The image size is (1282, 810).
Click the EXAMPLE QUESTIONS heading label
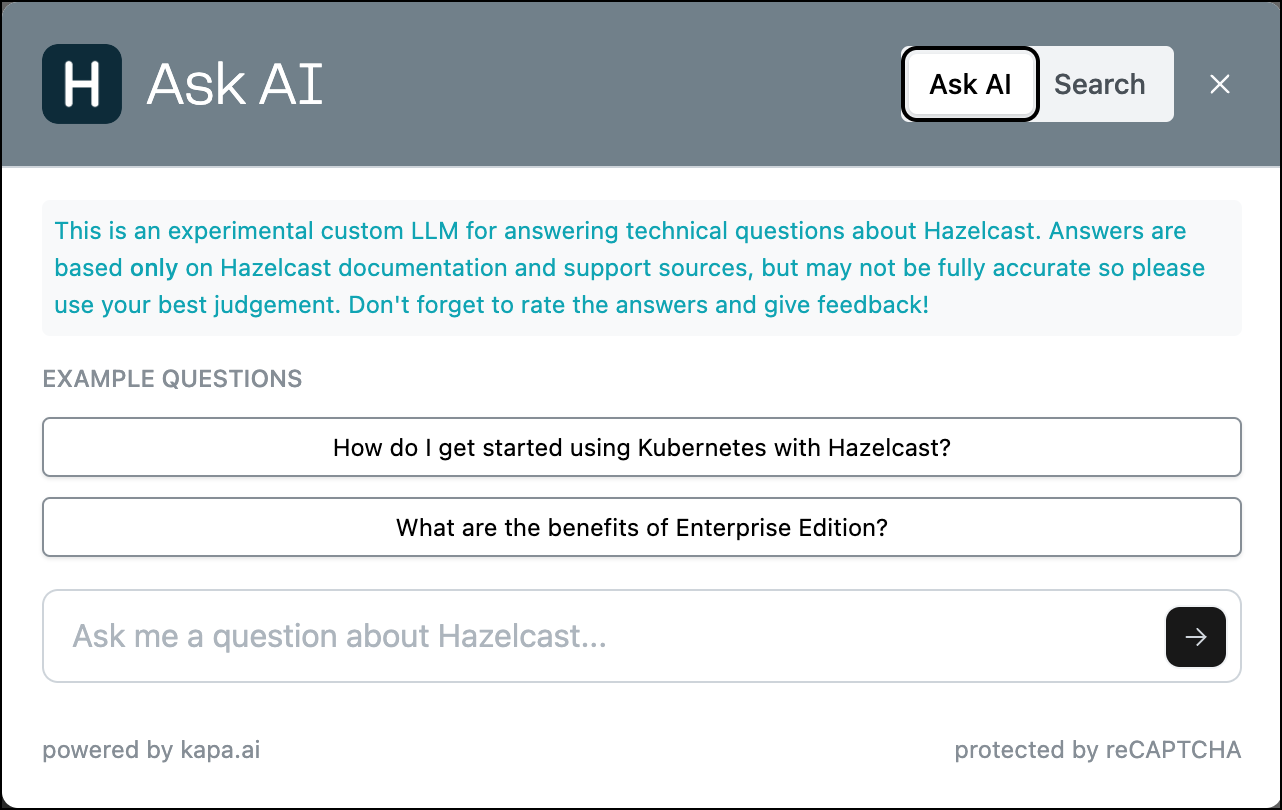click(172, 379)
